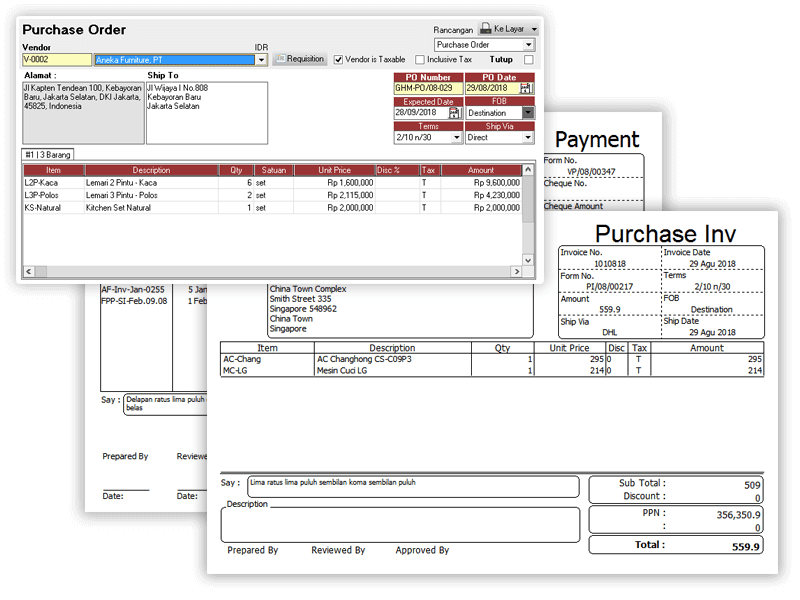Open the Purchase Order template dropdown
The width and height of the screenshot is (800, 600).
[x=528, y=45]
